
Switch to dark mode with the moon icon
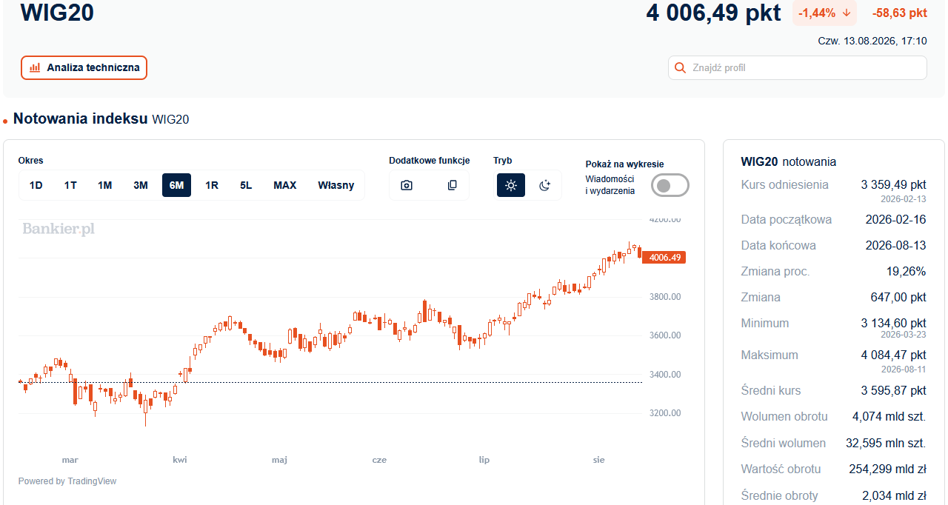pyautogui.click(x=545, y=185)
